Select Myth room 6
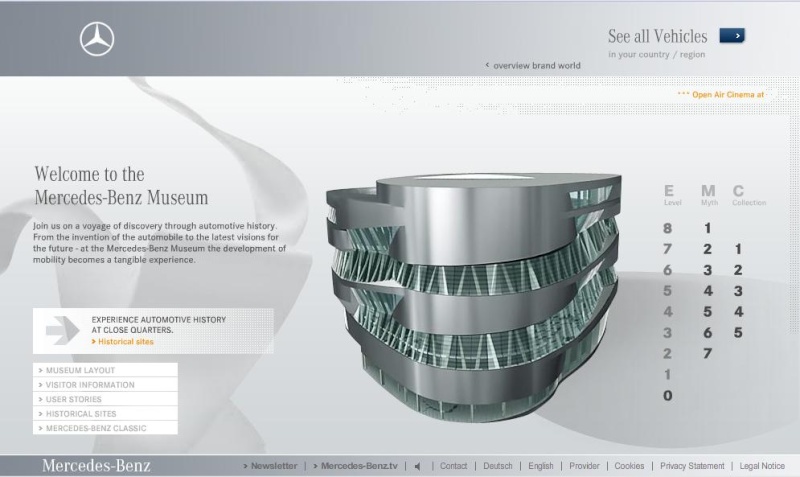 click(707, 333)
